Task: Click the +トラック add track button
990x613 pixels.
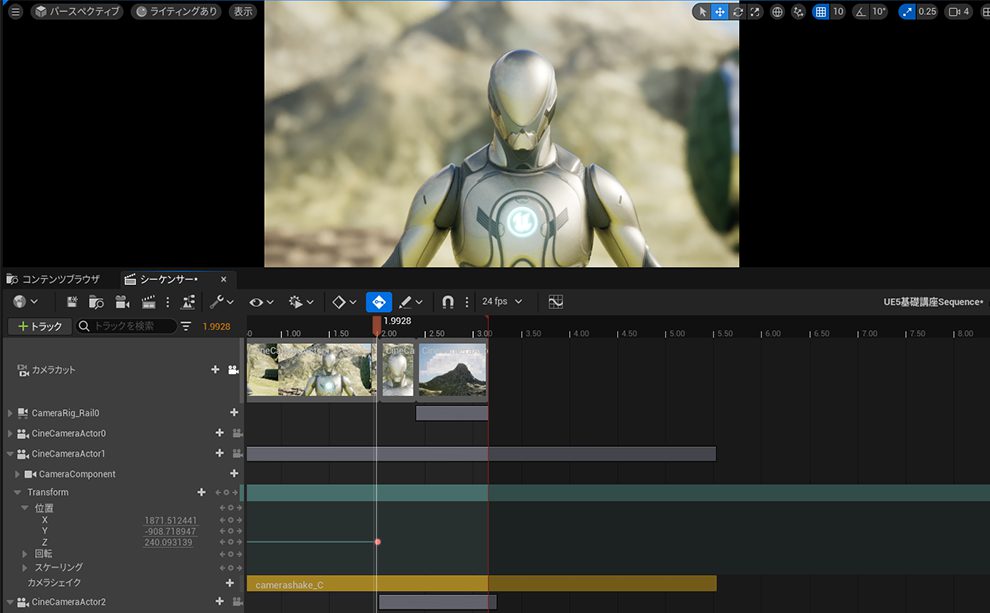Action: (x=40, y=327)
